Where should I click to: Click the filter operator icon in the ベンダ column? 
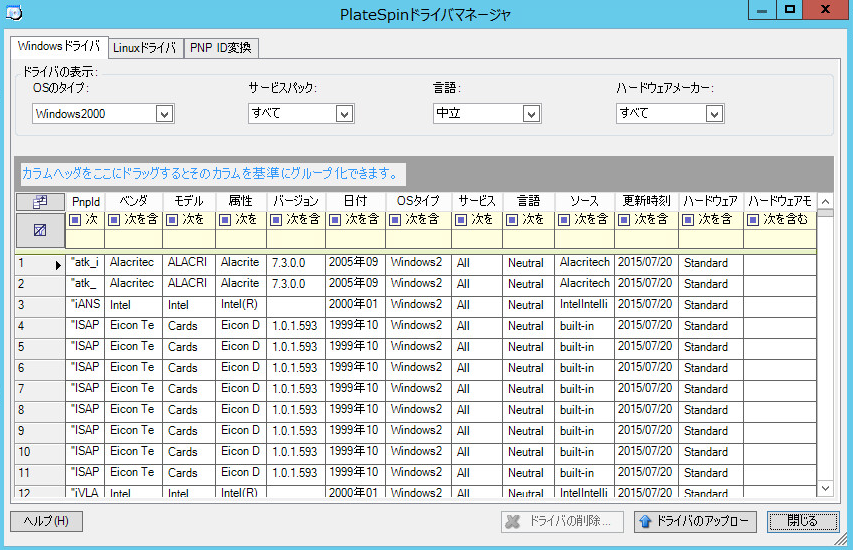point(115,219)
